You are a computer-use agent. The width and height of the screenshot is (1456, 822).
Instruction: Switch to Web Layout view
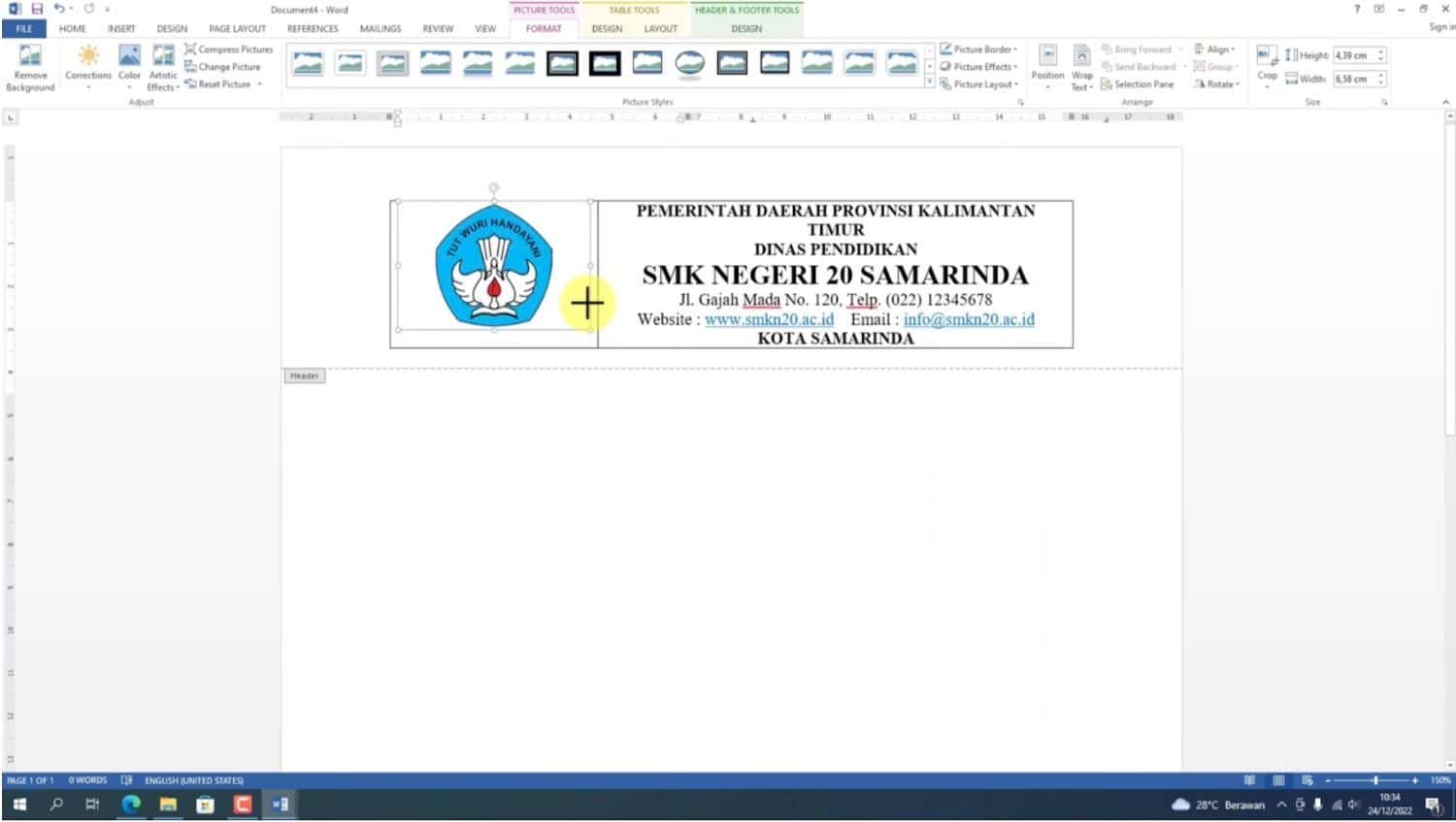point(1307,780)
